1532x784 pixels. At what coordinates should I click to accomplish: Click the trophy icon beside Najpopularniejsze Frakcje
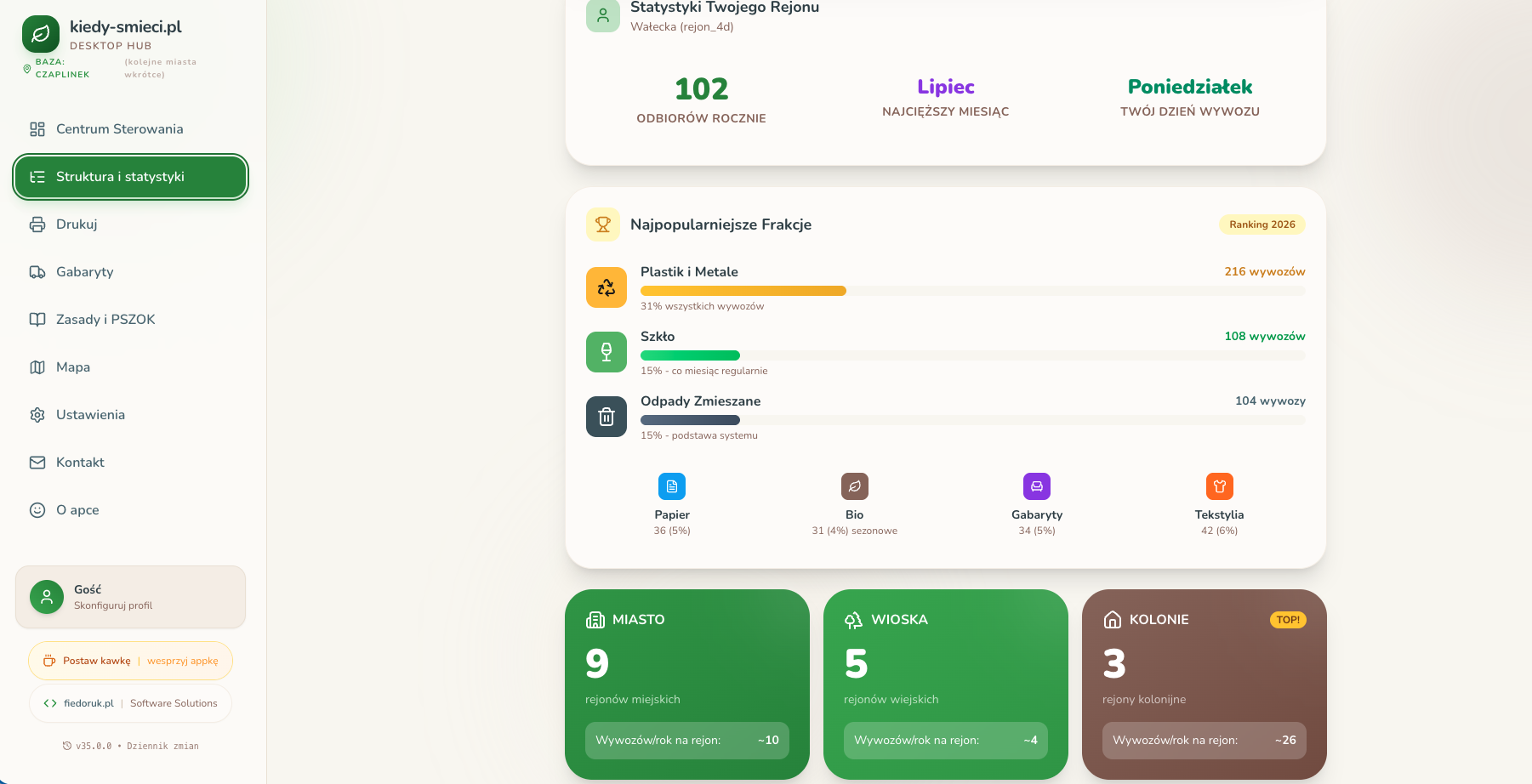(x=603, y=224)
